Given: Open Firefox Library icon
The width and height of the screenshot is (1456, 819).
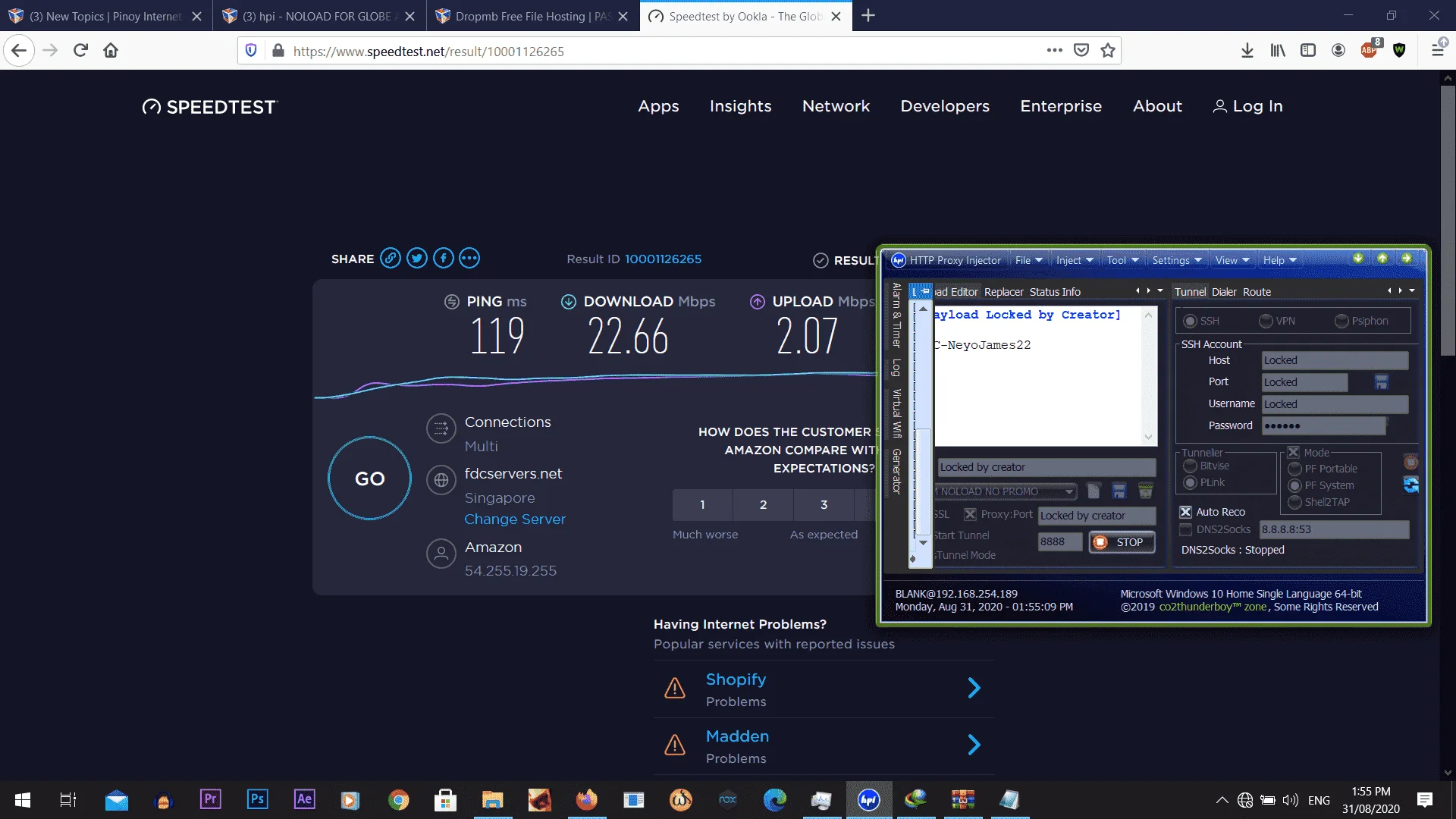Looking at the screenshot, I should point(1278,51).
